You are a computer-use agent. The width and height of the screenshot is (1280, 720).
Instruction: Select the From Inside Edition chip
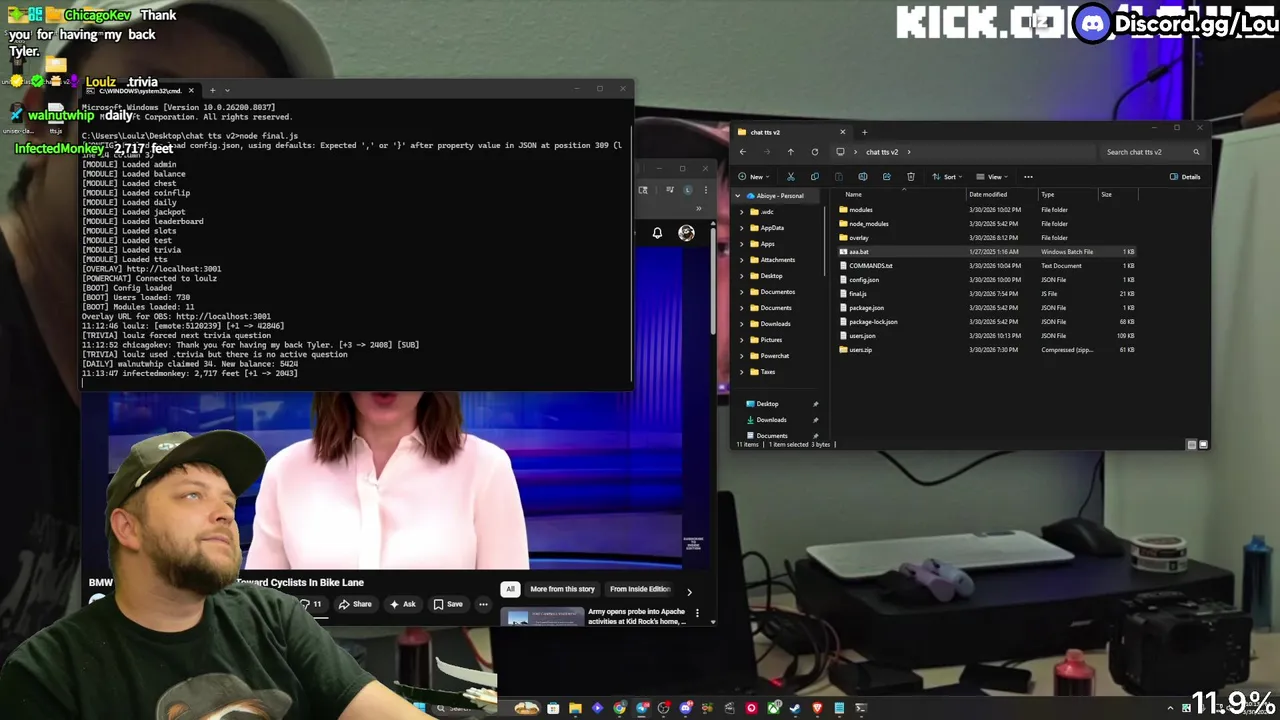coord(640,589)
